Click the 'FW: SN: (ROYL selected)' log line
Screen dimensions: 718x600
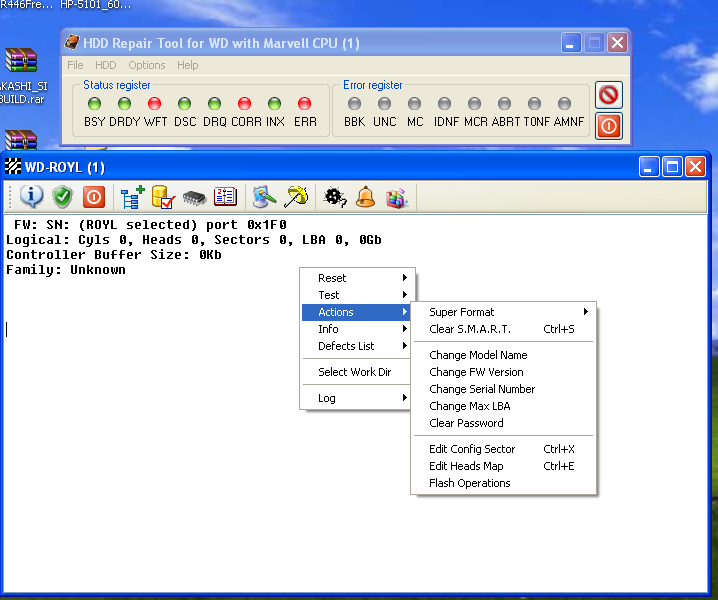pos(150,224)
